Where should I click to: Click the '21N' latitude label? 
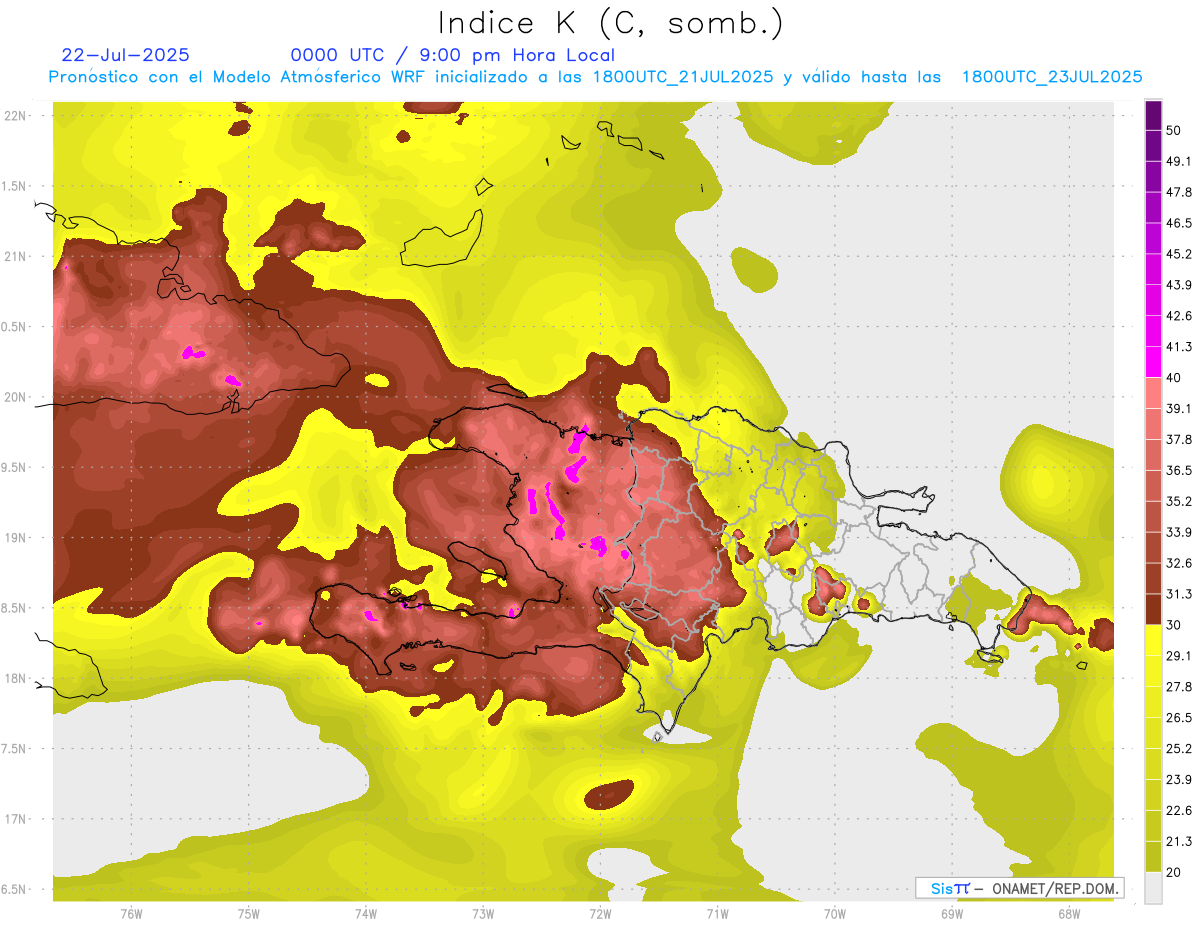point(15,256)
